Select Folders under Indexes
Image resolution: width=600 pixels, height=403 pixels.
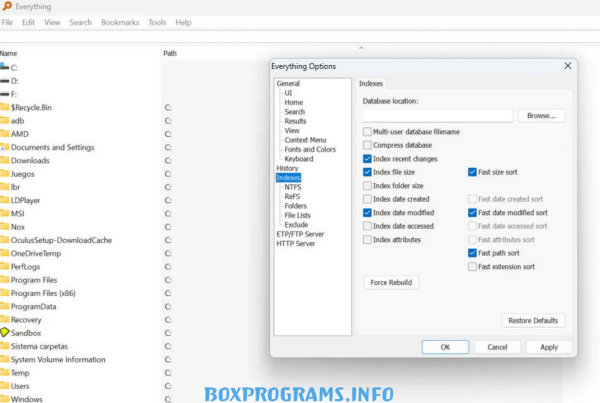(x=295, y=206)
